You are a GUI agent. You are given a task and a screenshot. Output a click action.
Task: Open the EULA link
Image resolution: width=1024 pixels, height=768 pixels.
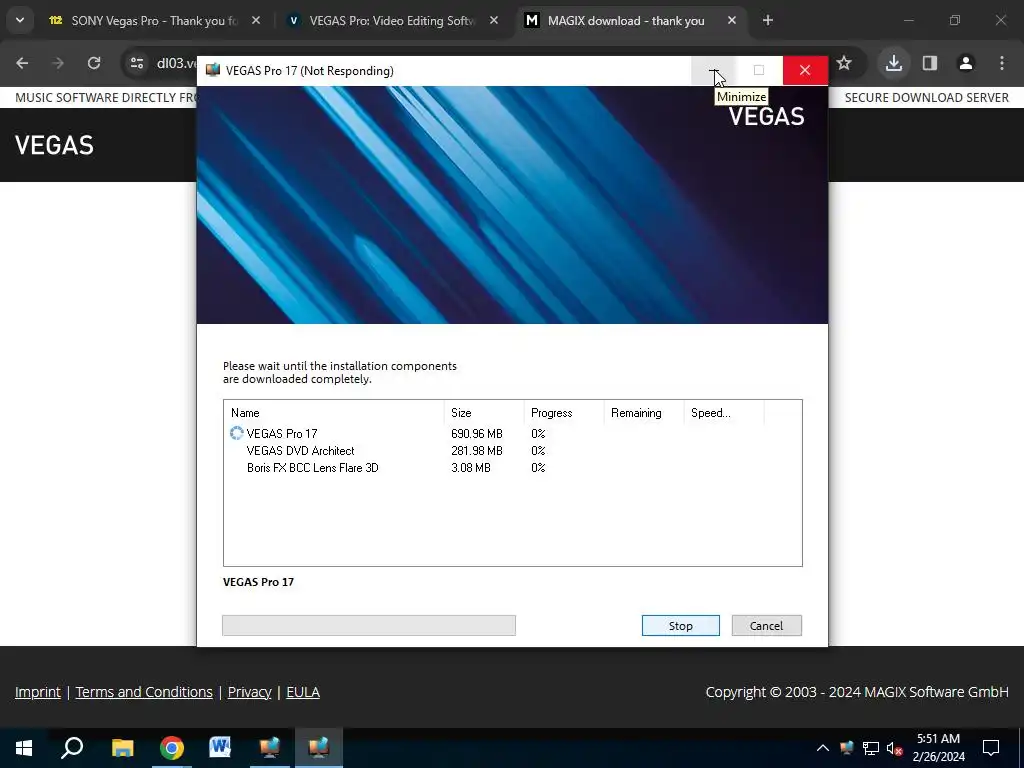[303, 692]
